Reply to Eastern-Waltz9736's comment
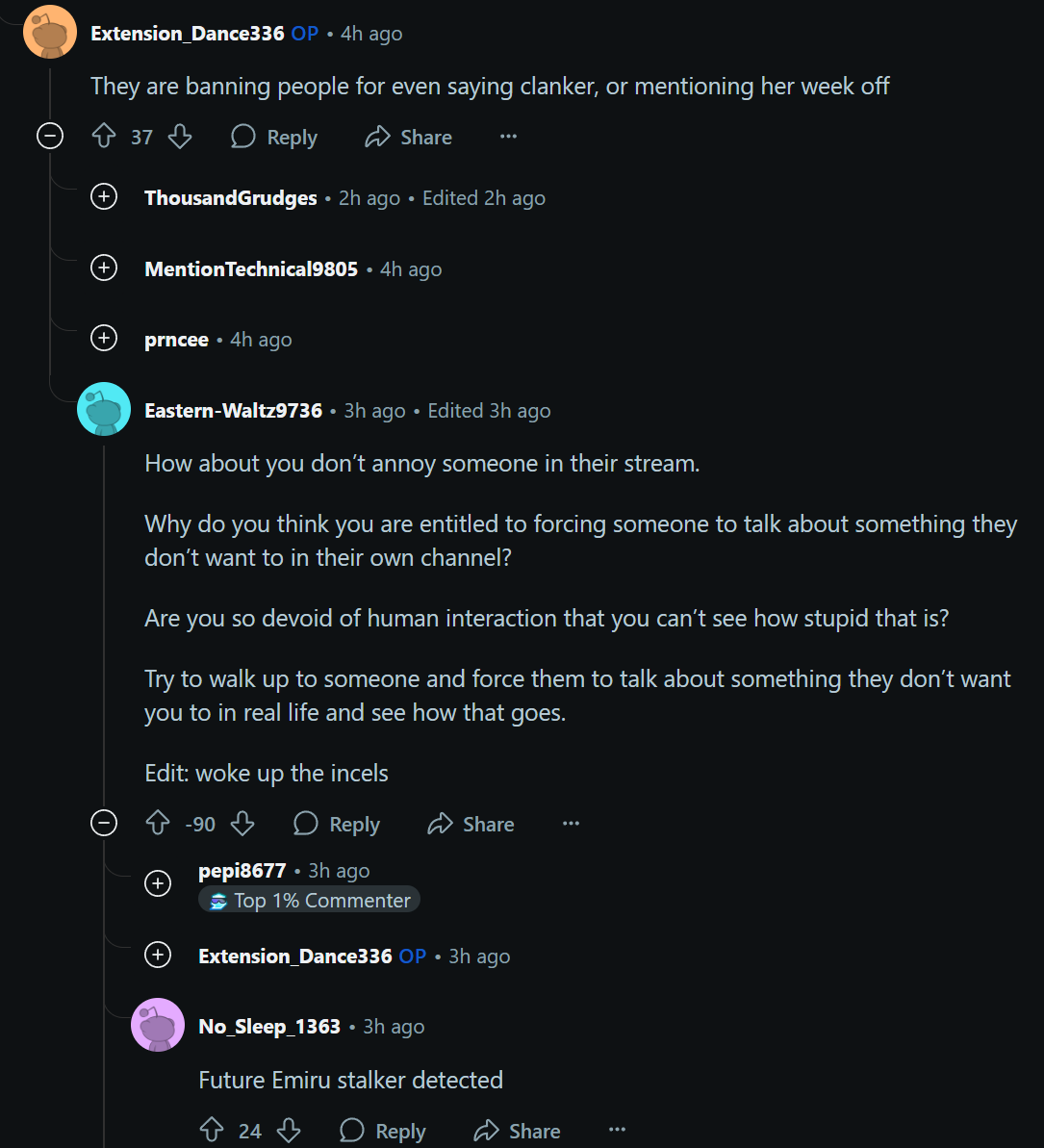The width and height of the screenshot is (1044, 1148). click(337, 824)
